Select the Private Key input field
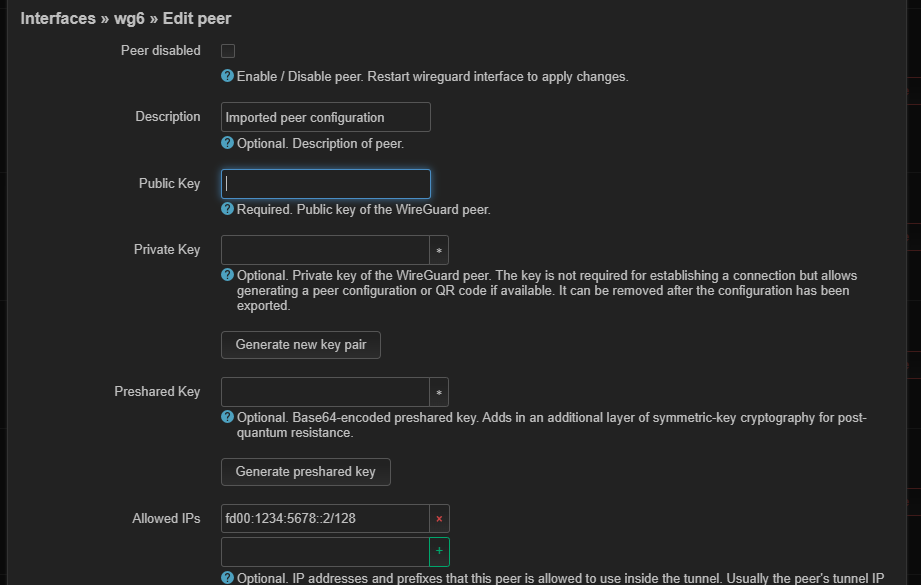The height and width of the screenshot is (585, 921). pos(325,250)
